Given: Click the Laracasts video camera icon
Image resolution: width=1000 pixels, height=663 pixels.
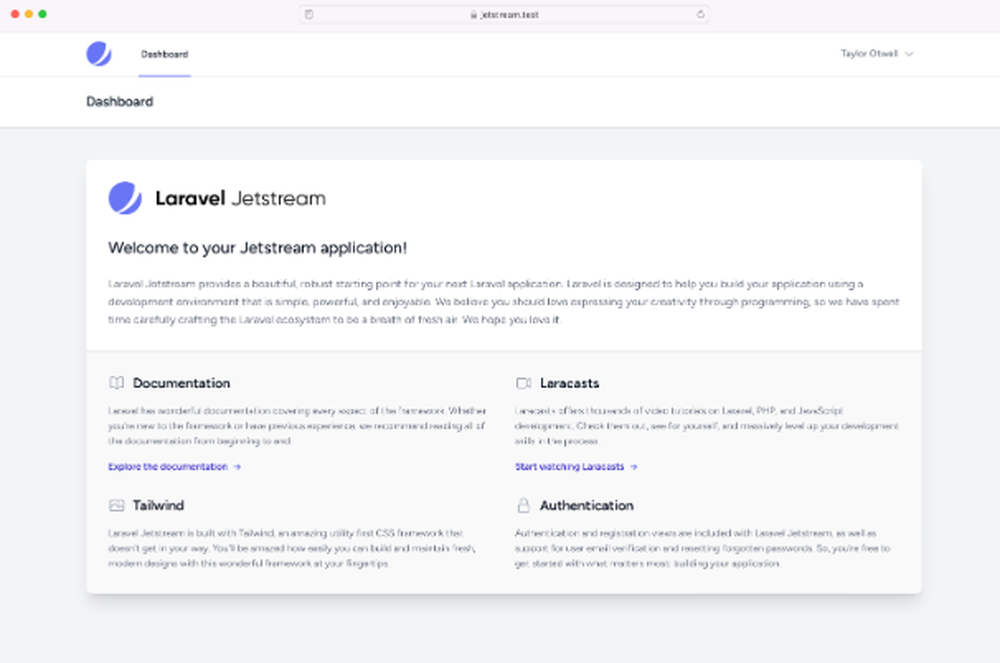Looking at the screenshot, I should coord(524,383).
